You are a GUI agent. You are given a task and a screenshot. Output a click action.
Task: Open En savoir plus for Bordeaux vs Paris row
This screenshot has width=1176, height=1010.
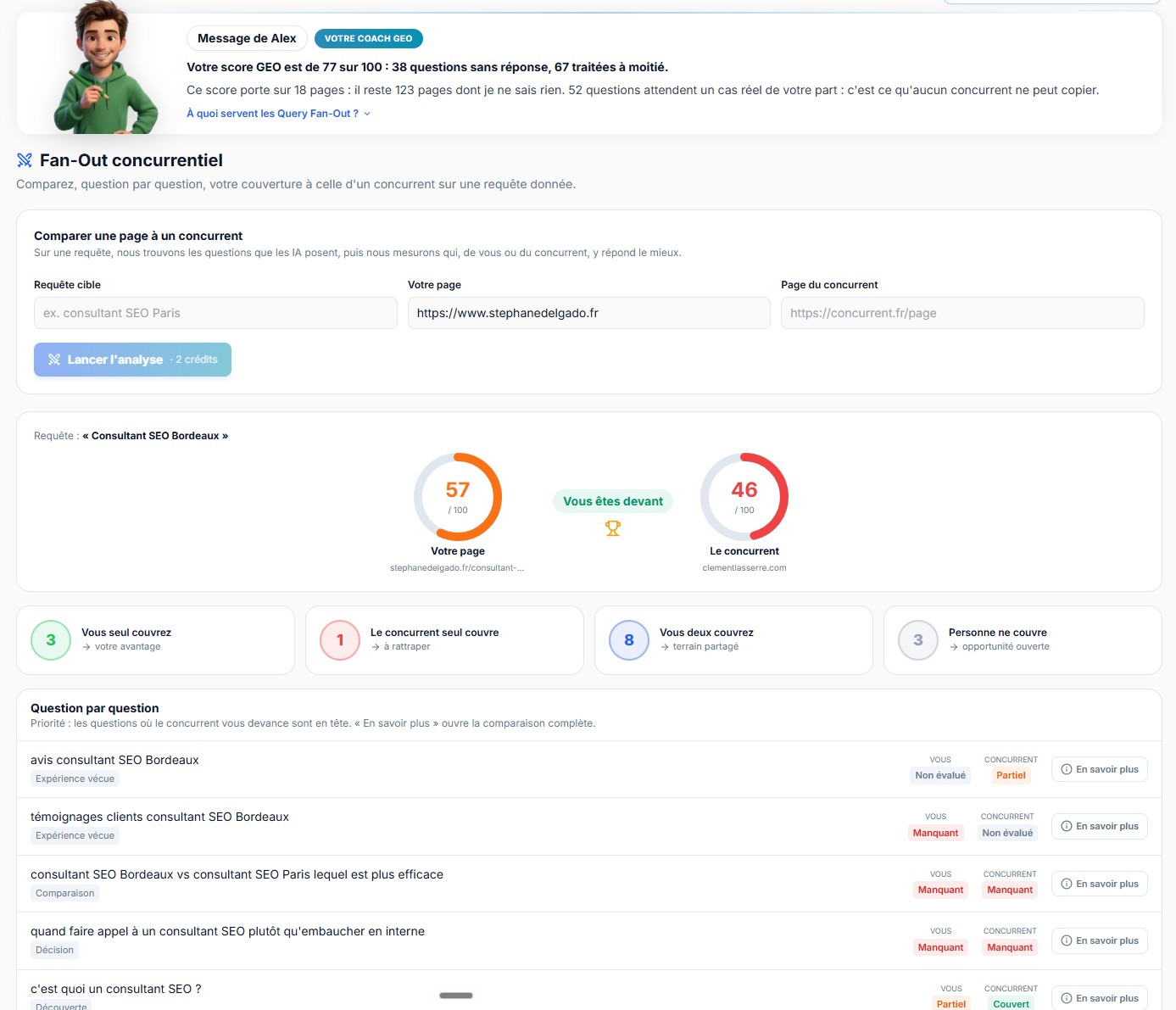point(1100,884)
